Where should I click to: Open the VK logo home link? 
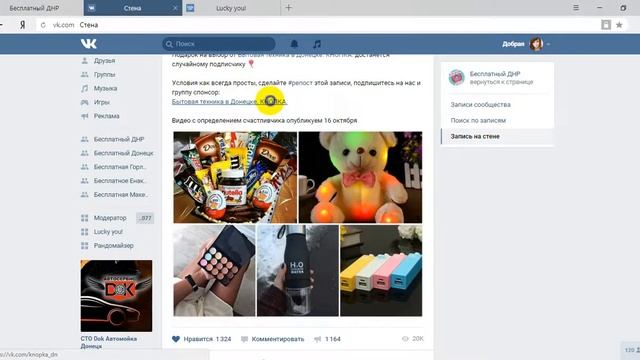tap(89, 43)
